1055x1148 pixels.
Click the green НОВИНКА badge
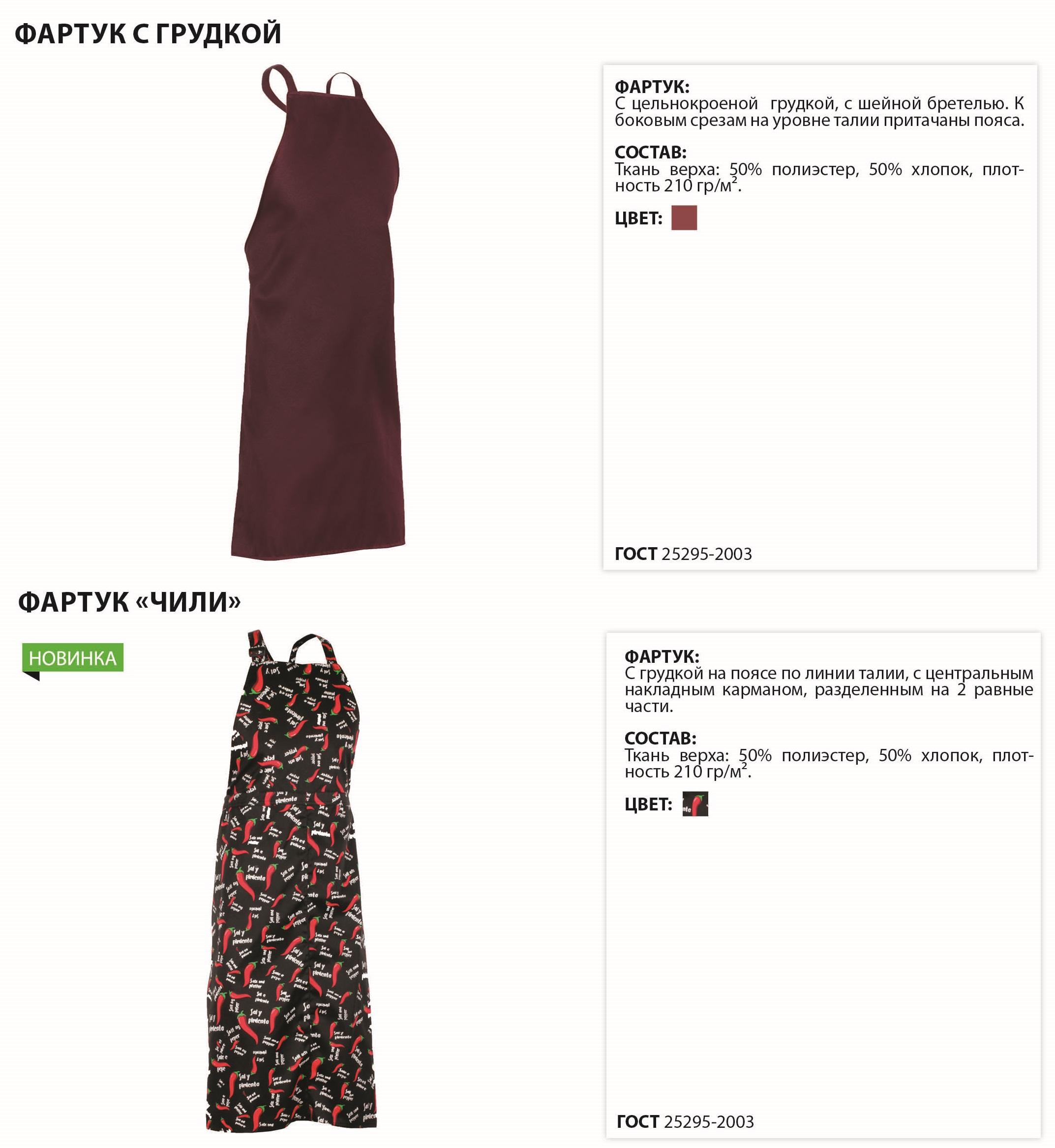tap(72, 657)
